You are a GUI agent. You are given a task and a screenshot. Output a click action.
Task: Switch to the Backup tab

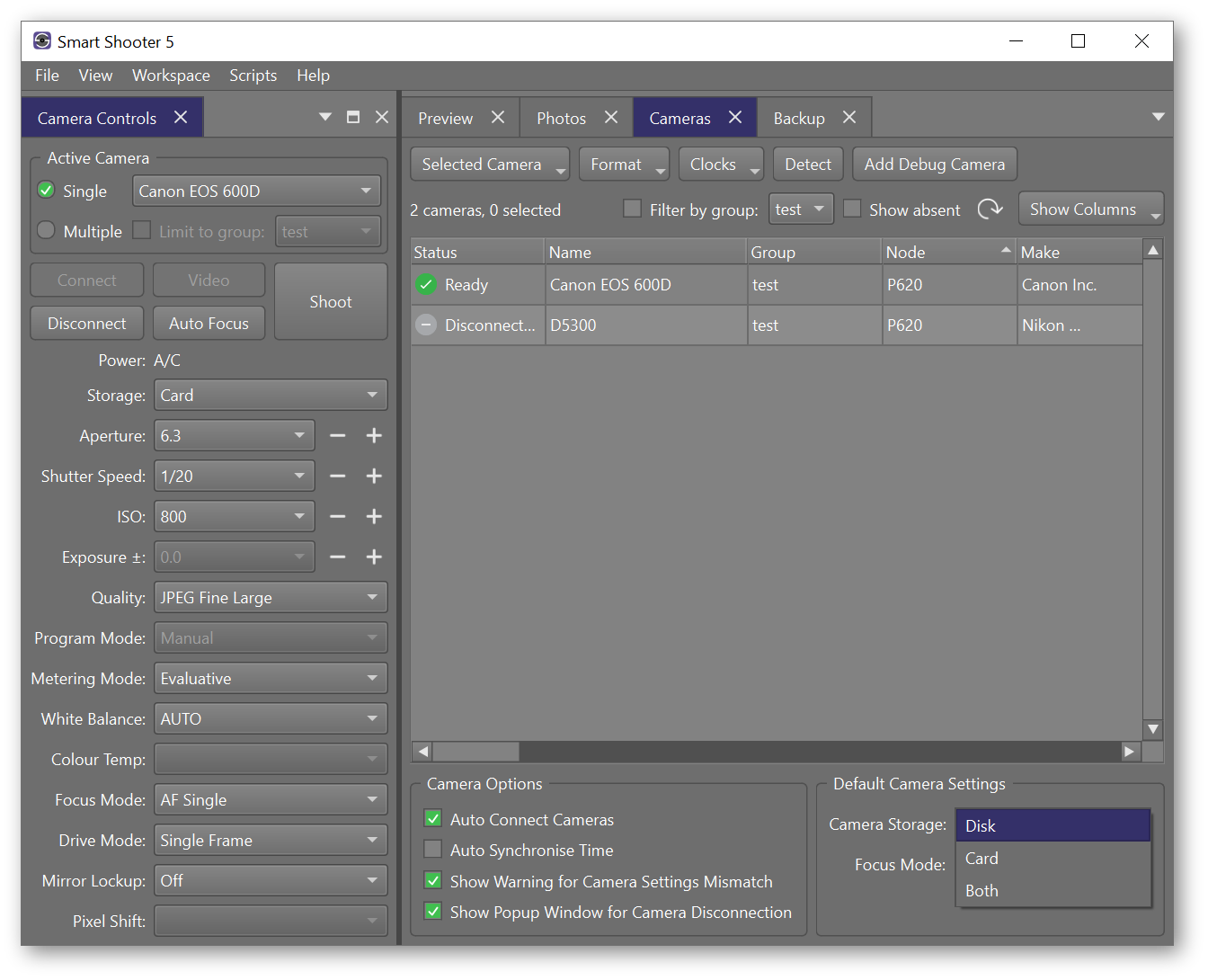pyautogui.click(x=798, y=117)
